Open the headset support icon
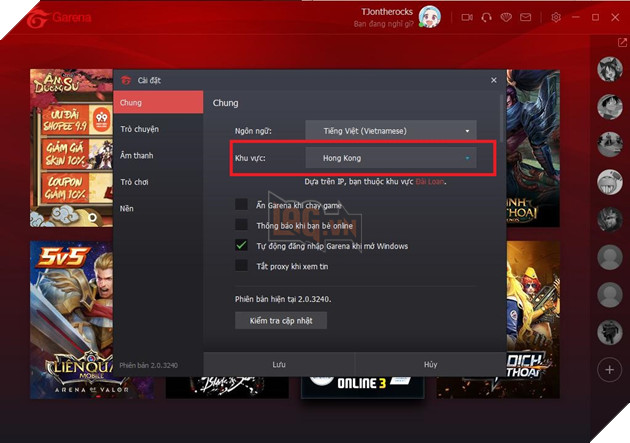This screenshot has height=443, width=630. click(x=486, y=17)
